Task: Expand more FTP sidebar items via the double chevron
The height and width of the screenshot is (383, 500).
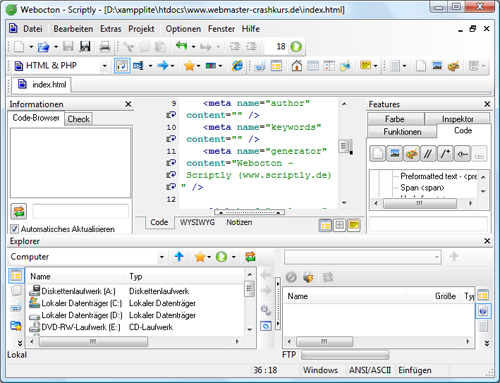Action: tap(487, 343)
